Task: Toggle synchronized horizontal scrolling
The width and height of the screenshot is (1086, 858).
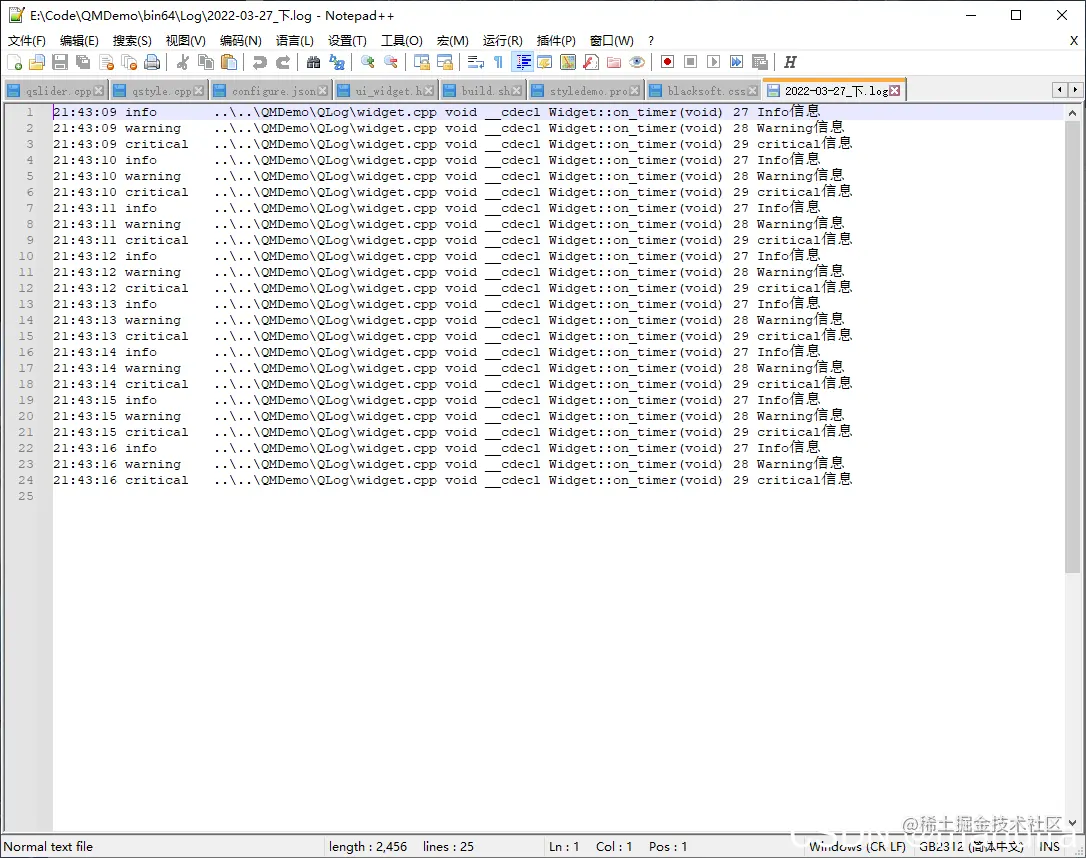Action: point(445,62)
